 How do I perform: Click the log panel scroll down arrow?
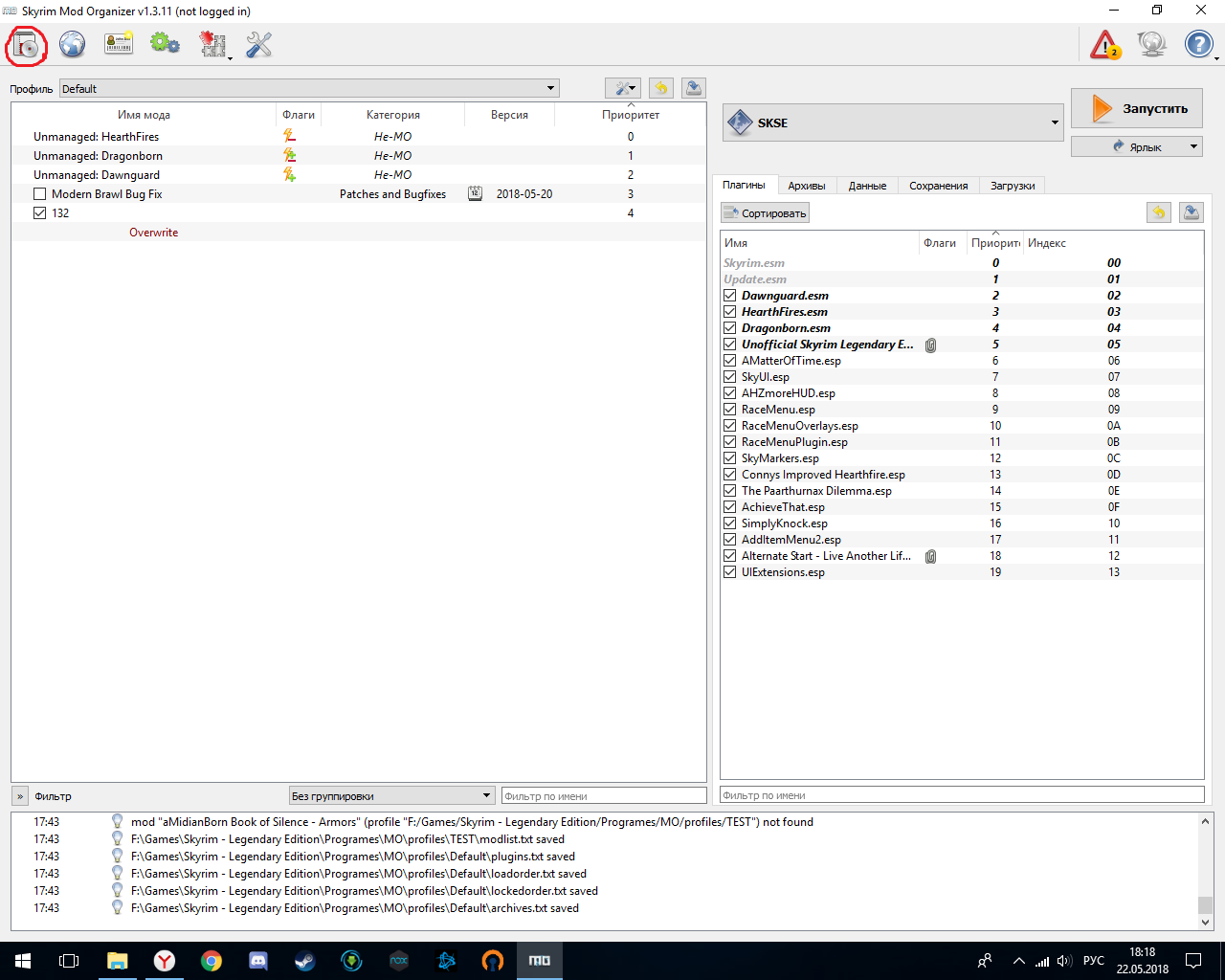pyautogui.click(x=1205, y=923)
